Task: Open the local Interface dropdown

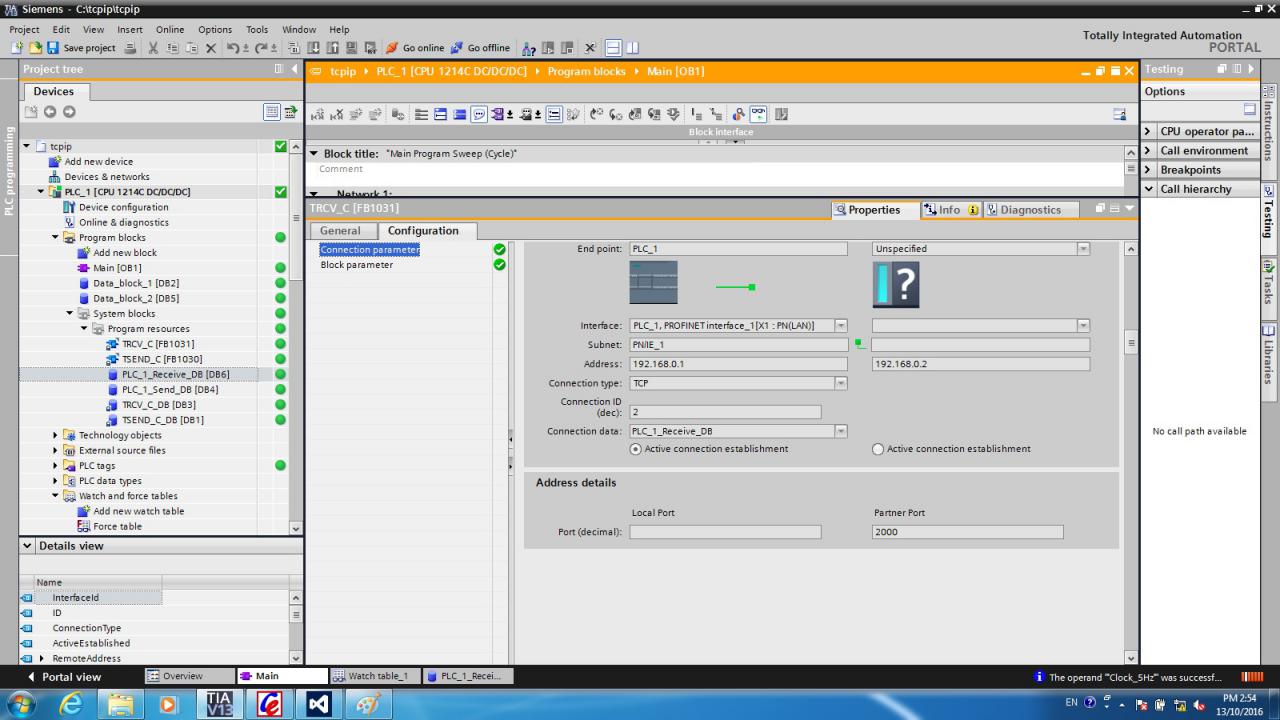Action: [841, 326]
